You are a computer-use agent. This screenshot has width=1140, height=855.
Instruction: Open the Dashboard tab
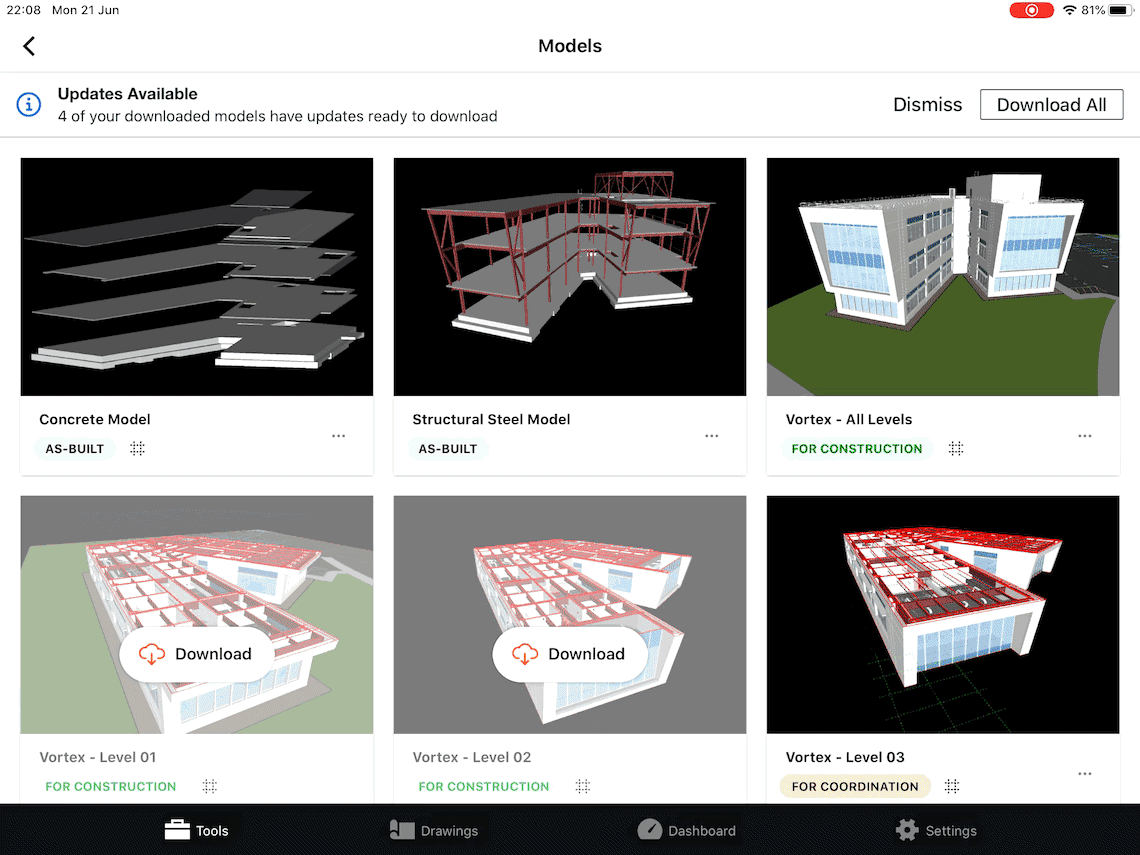(686, 830)
